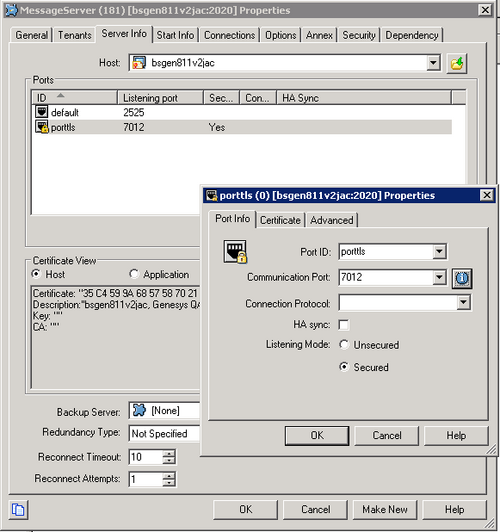Image resolution: width=500 pixels, height=532 pixels.
Task: Select the porttls secured port row icon
Action: pos(42,127)
